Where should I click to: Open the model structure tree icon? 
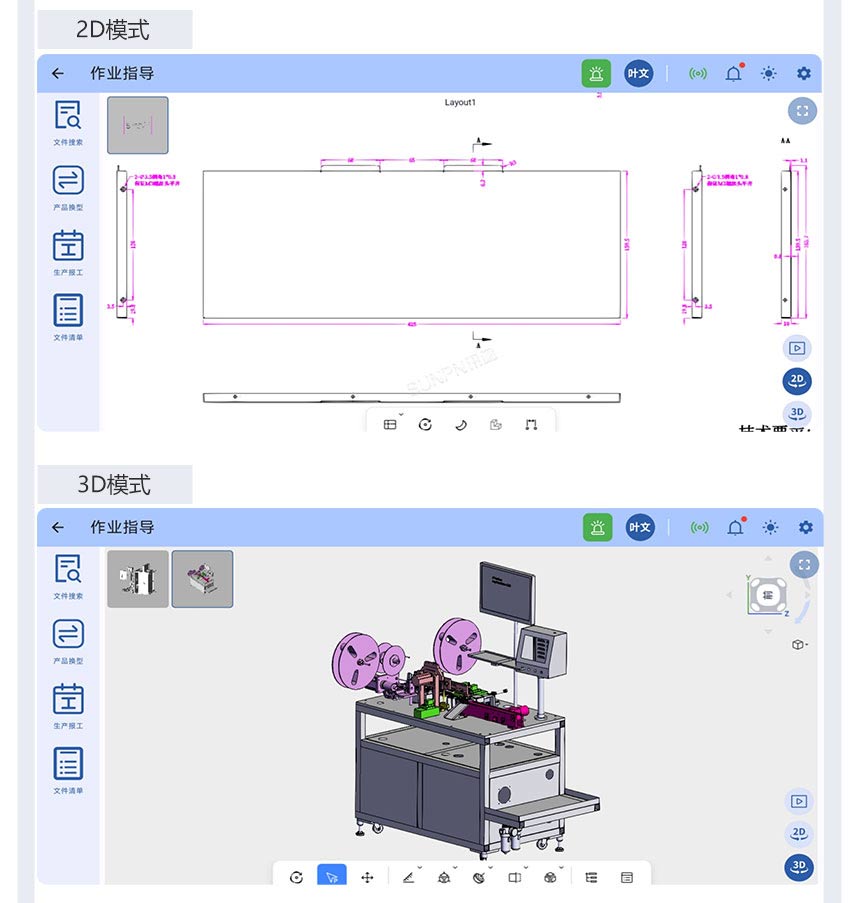590,877
